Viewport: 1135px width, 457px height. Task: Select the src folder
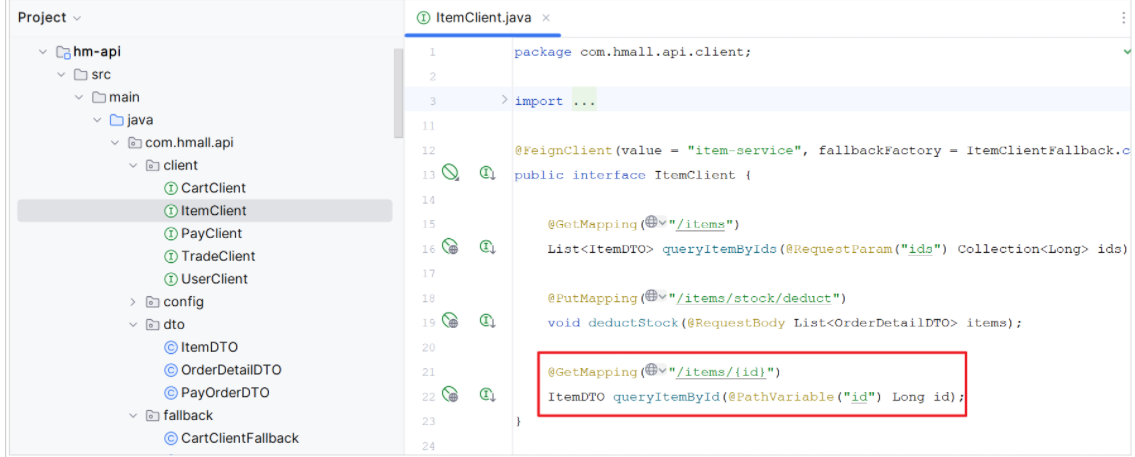[101, 75]
